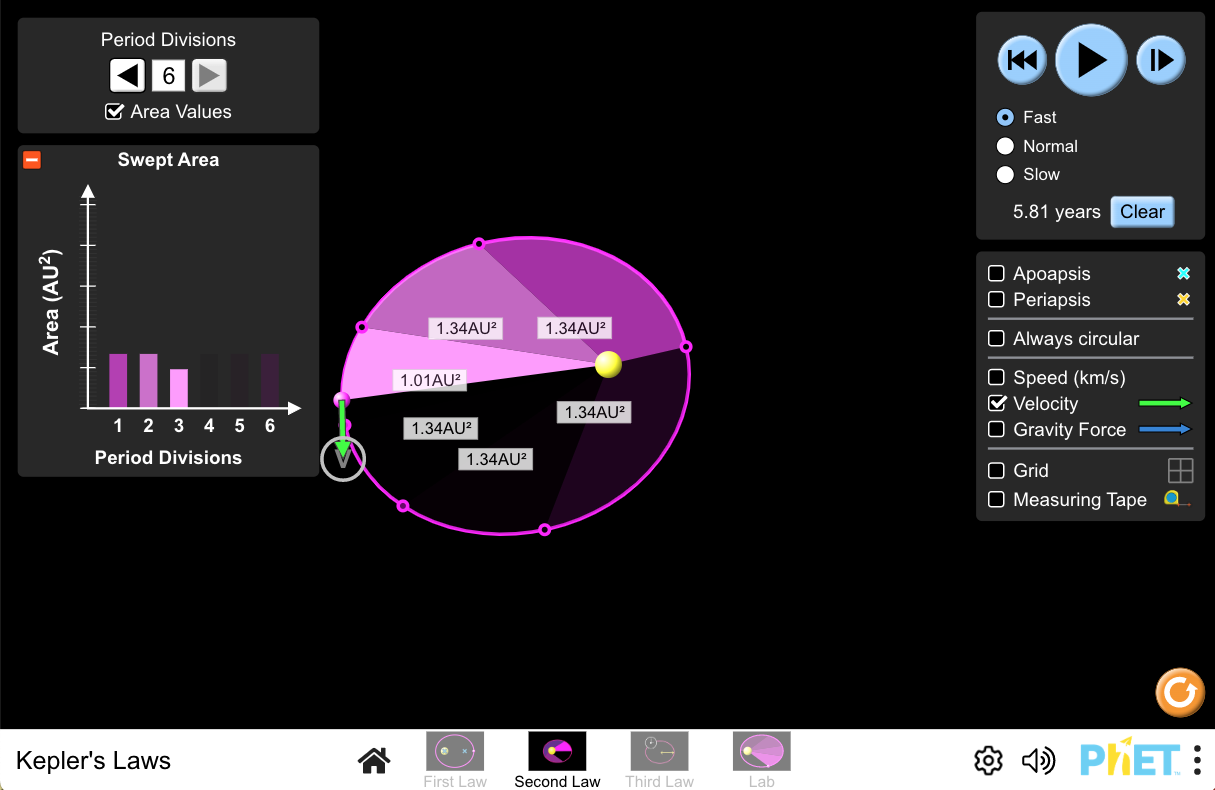
Task: Return to the home screen
Action: click(373, 760)
